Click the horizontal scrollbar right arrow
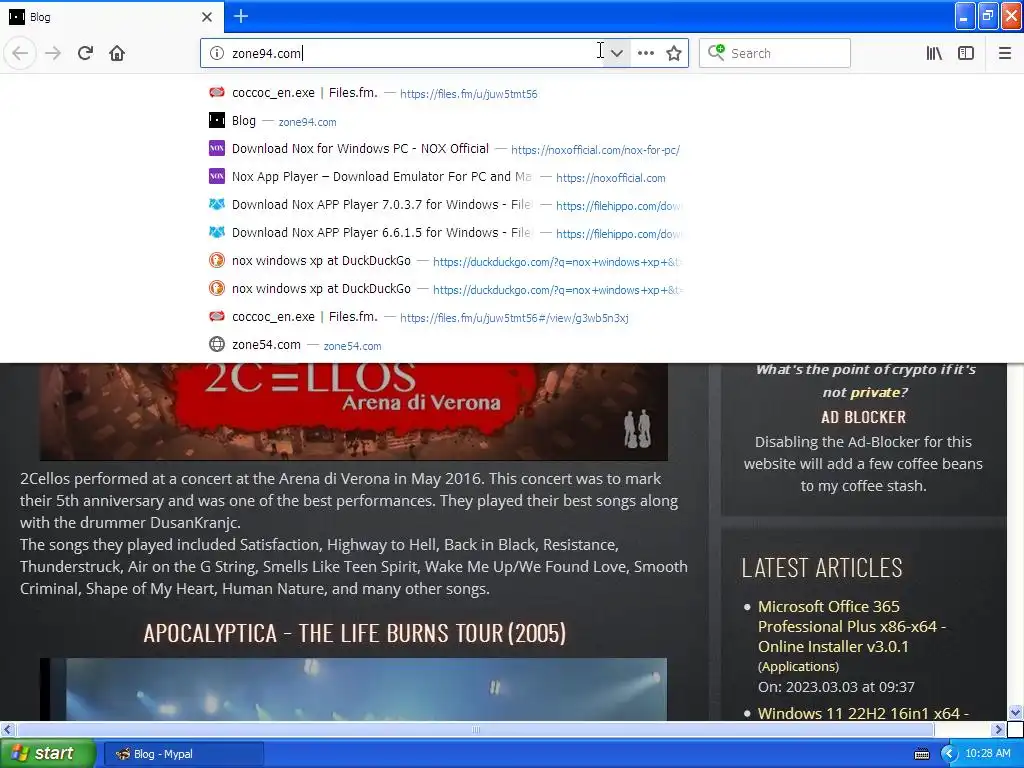1024x768 pixels. 999,729
